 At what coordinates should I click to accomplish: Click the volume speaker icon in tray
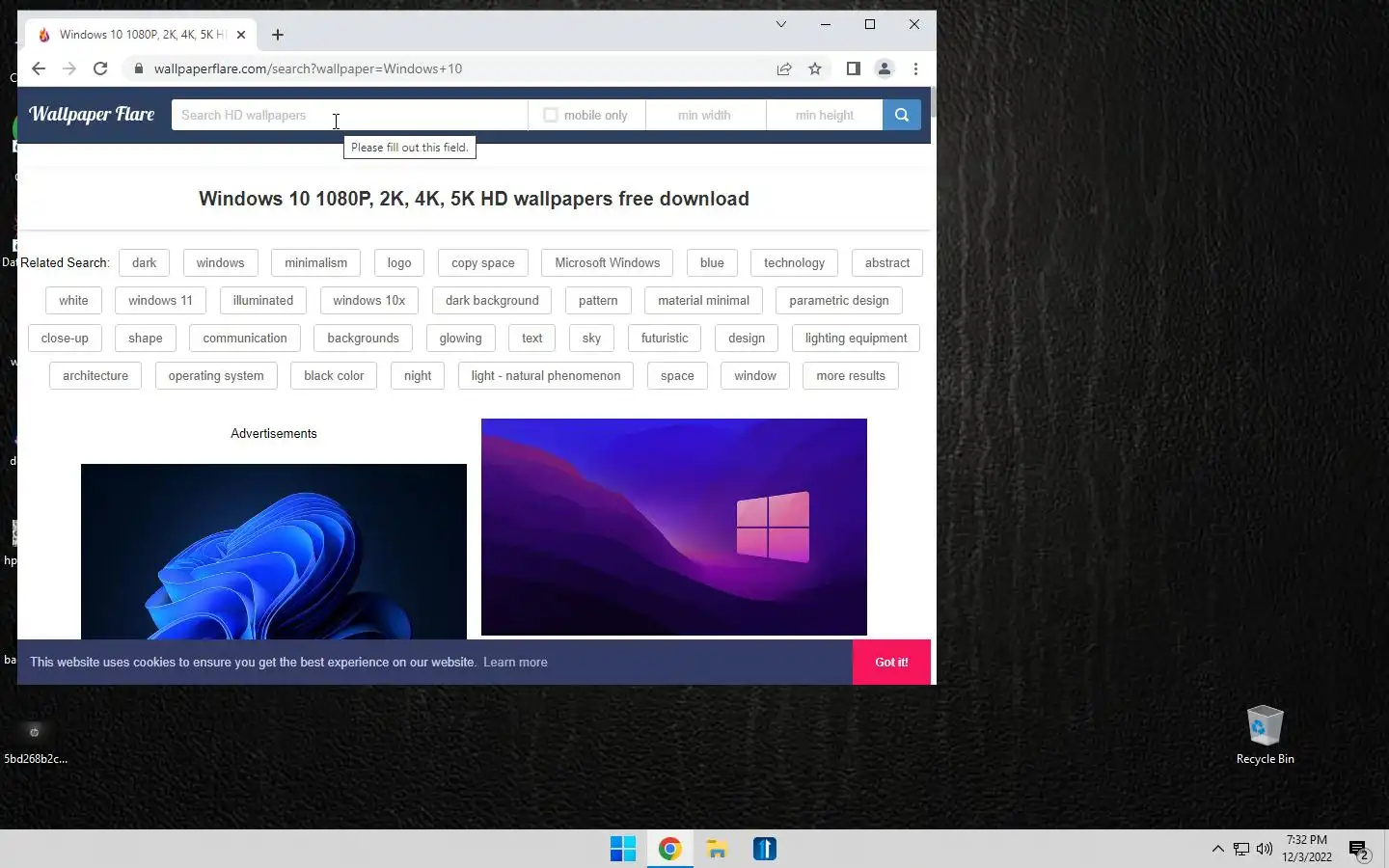(1265, 849)
